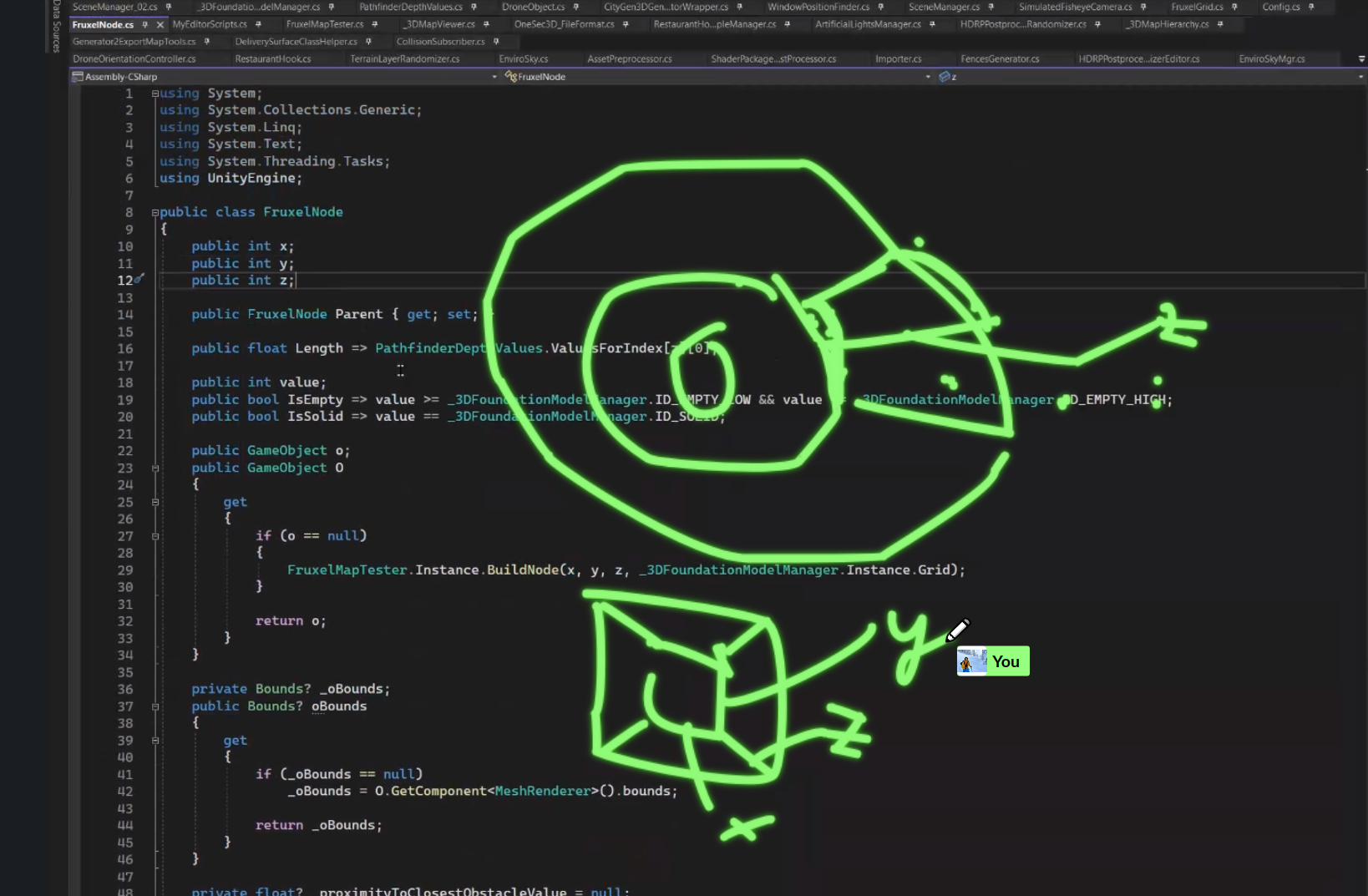Collapse the using directives block
Image resolution: width=1368 pixels, height=896 pixels.
click(x=155, y=94)
